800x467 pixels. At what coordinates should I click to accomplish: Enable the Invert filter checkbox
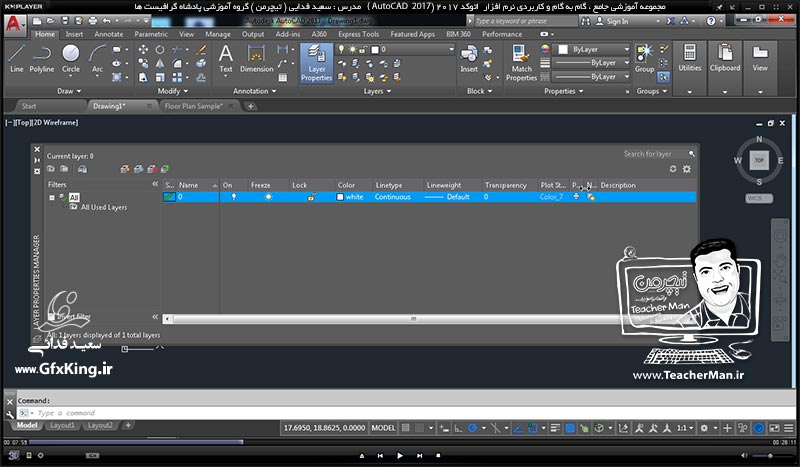click(x=51, y=317)
